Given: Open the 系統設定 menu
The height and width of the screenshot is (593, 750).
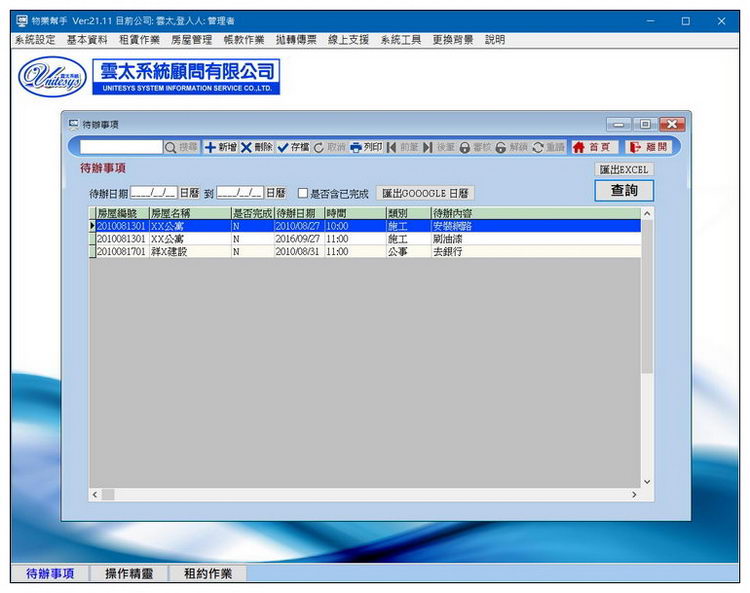Looking at the screenshot, I should coord(35,40).
